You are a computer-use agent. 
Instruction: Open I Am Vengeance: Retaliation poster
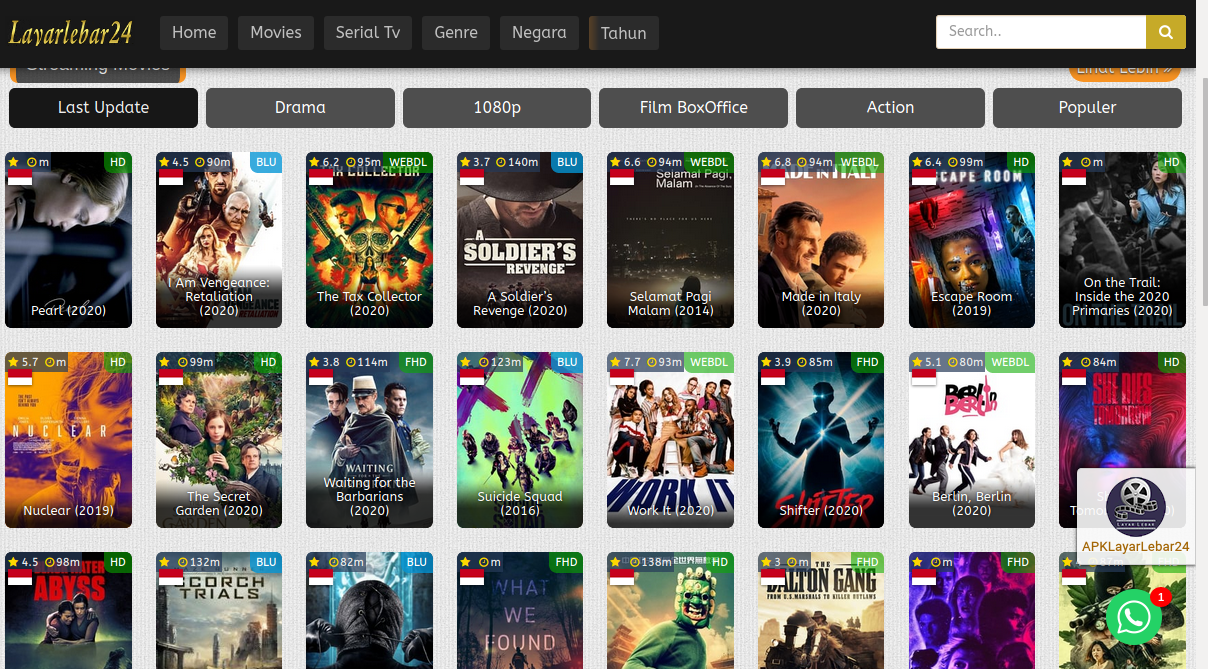pyautogui.click(x=219, y=240)
